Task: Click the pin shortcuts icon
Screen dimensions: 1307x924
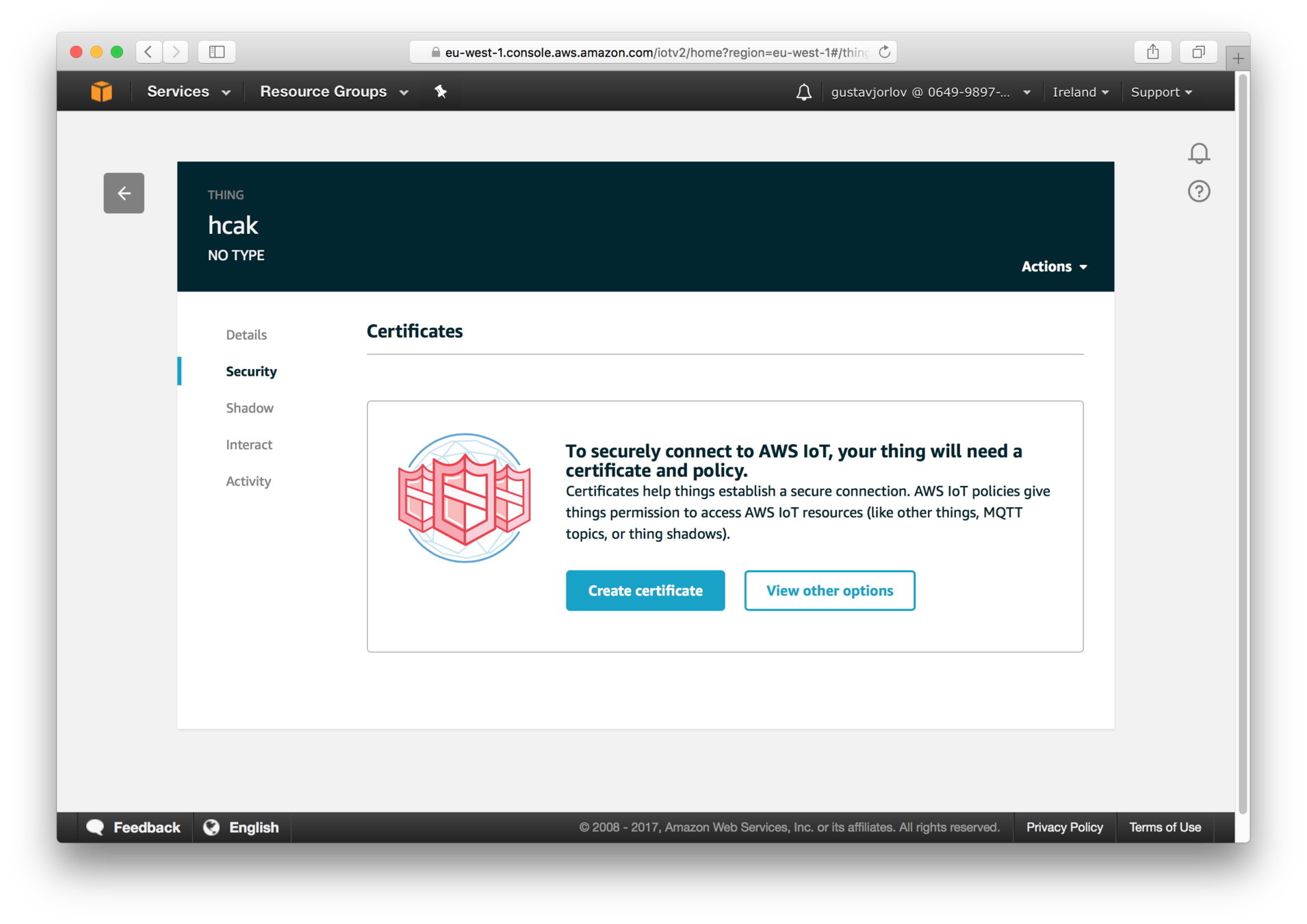Action: tap(441, 92)
